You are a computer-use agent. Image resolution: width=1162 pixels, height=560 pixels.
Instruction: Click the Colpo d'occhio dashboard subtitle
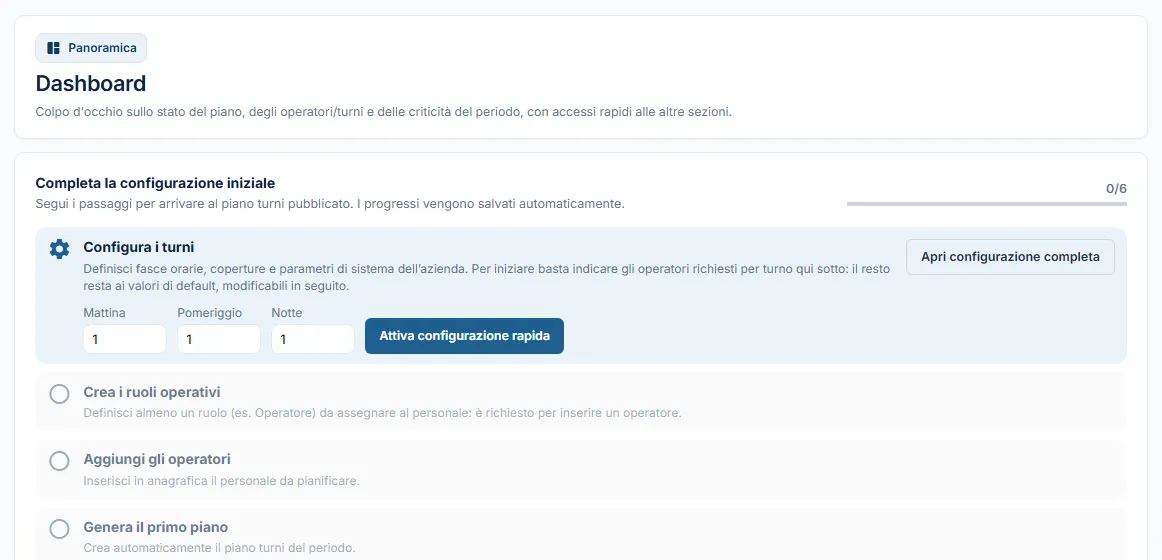pos(384,113)
